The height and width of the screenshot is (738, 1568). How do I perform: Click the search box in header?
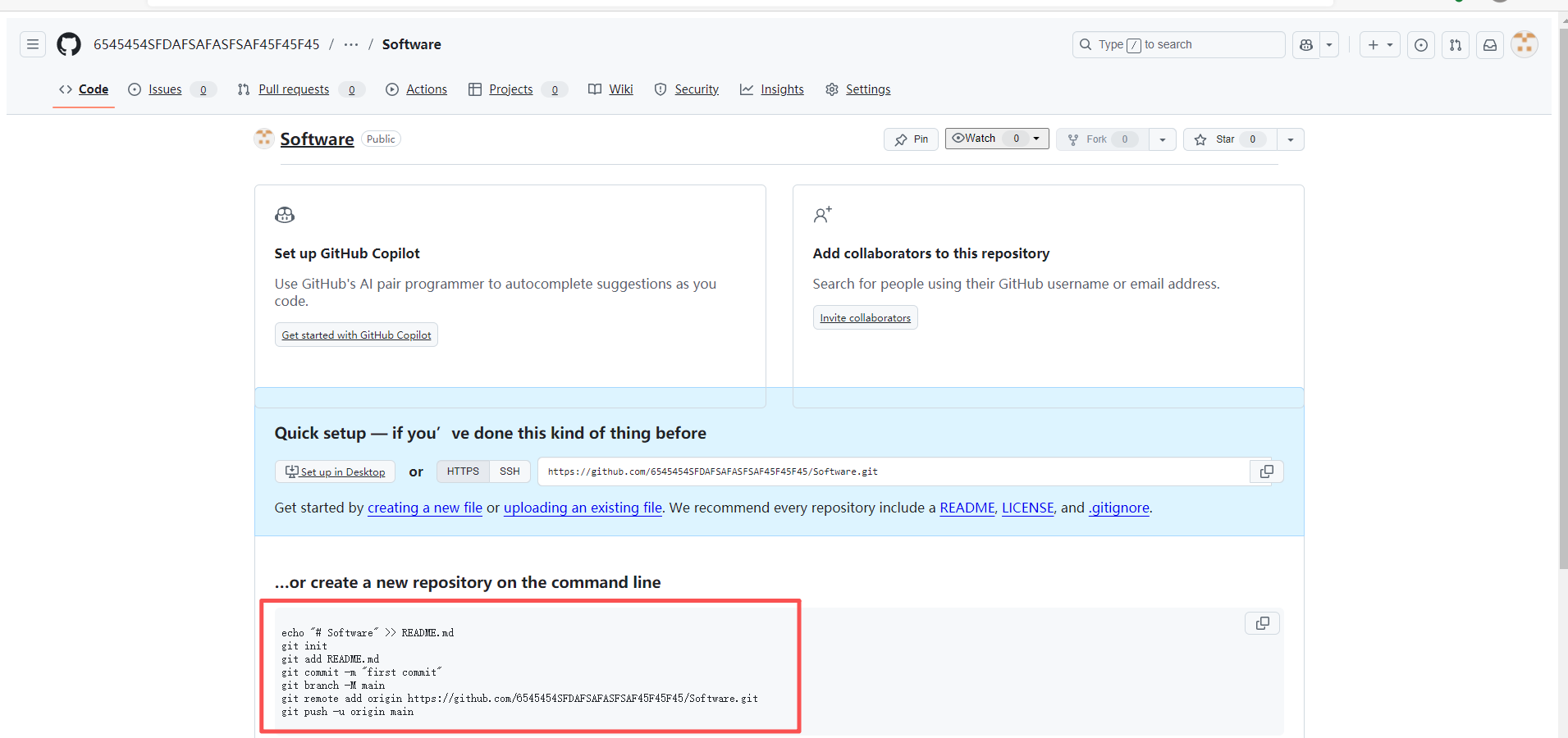coord(1178,45)
